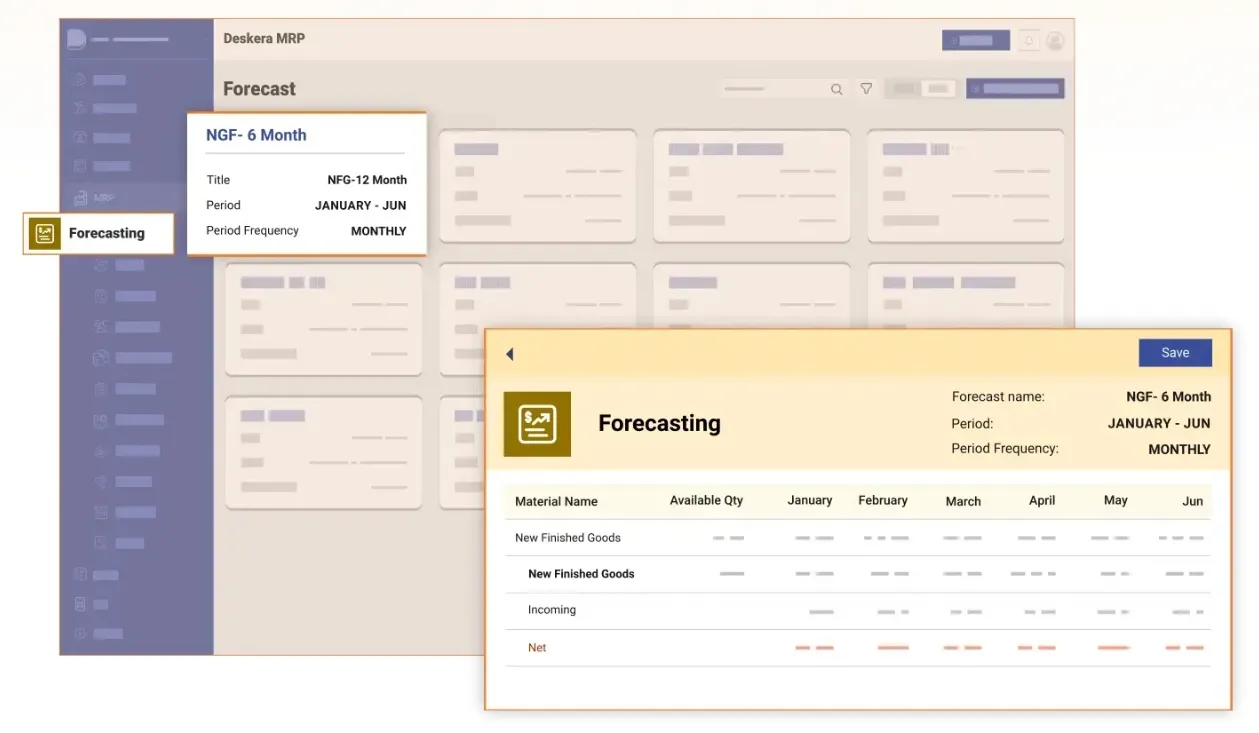Click the Deskera MRP title
The image size is (1259, 733).
pos(264,39)
